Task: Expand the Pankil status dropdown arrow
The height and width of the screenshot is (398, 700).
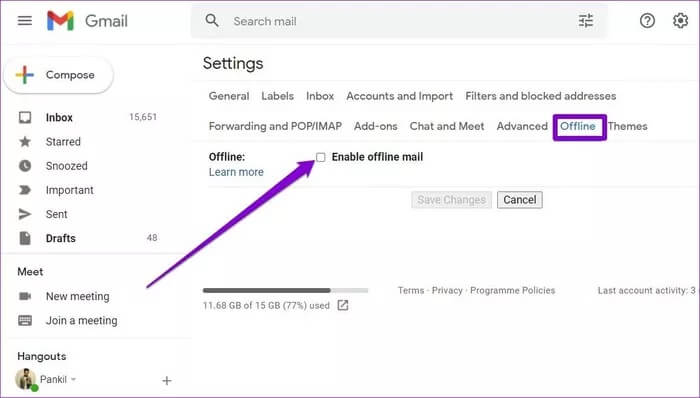Action: (73, 379)
